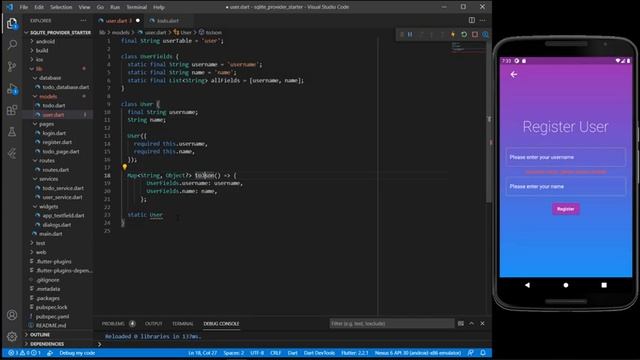Open editor More Actions ellipsis
Viewport: 640px width, 360px height.
(x=483, y=20)
